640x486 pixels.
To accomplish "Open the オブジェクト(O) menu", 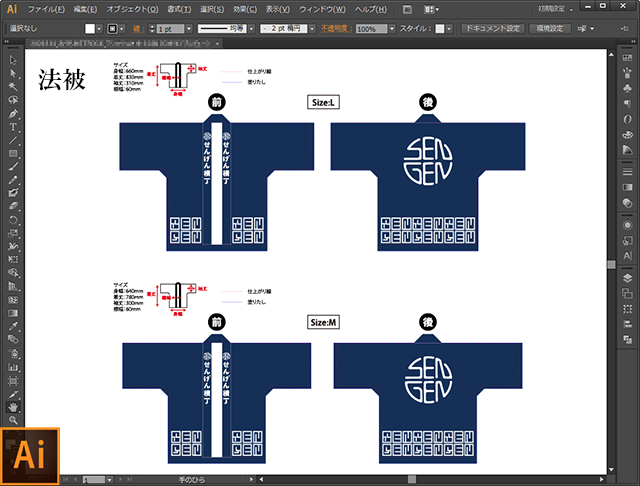I will coord(132,9).
